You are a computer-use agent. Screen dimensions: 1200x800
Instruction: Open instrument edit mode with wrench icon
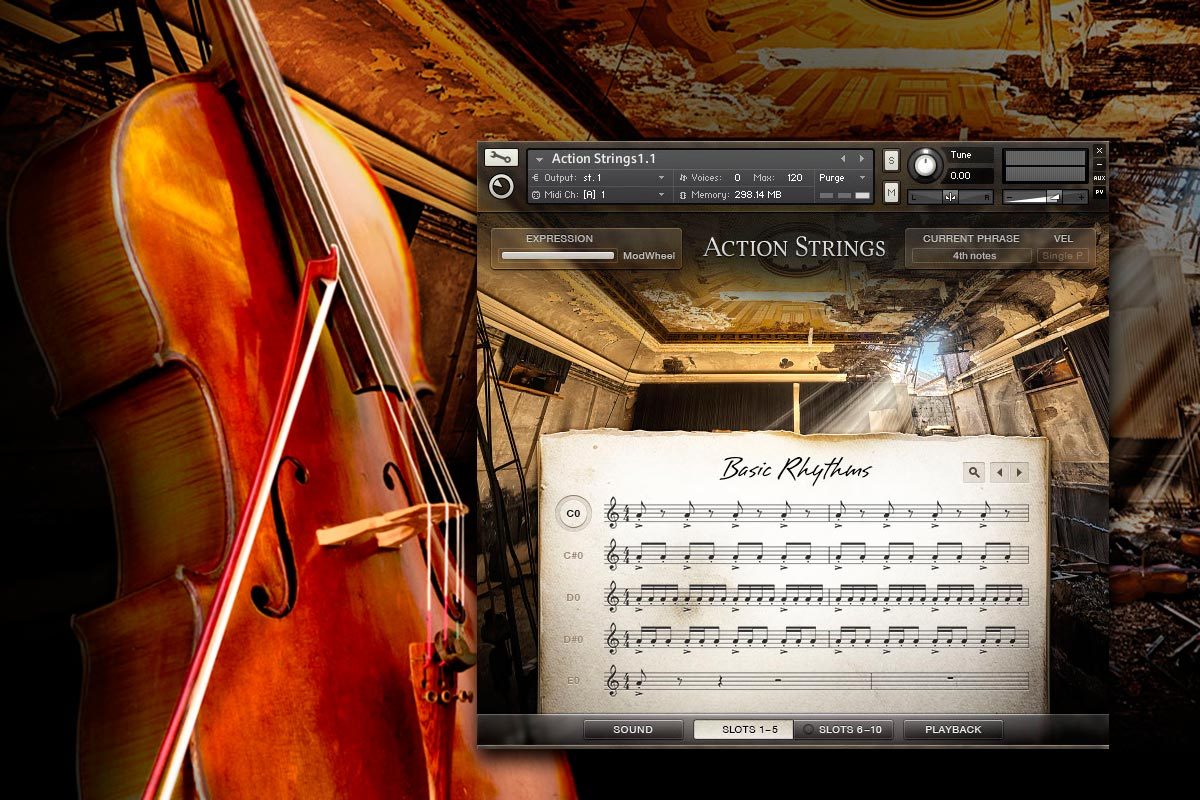coord(501,158)
